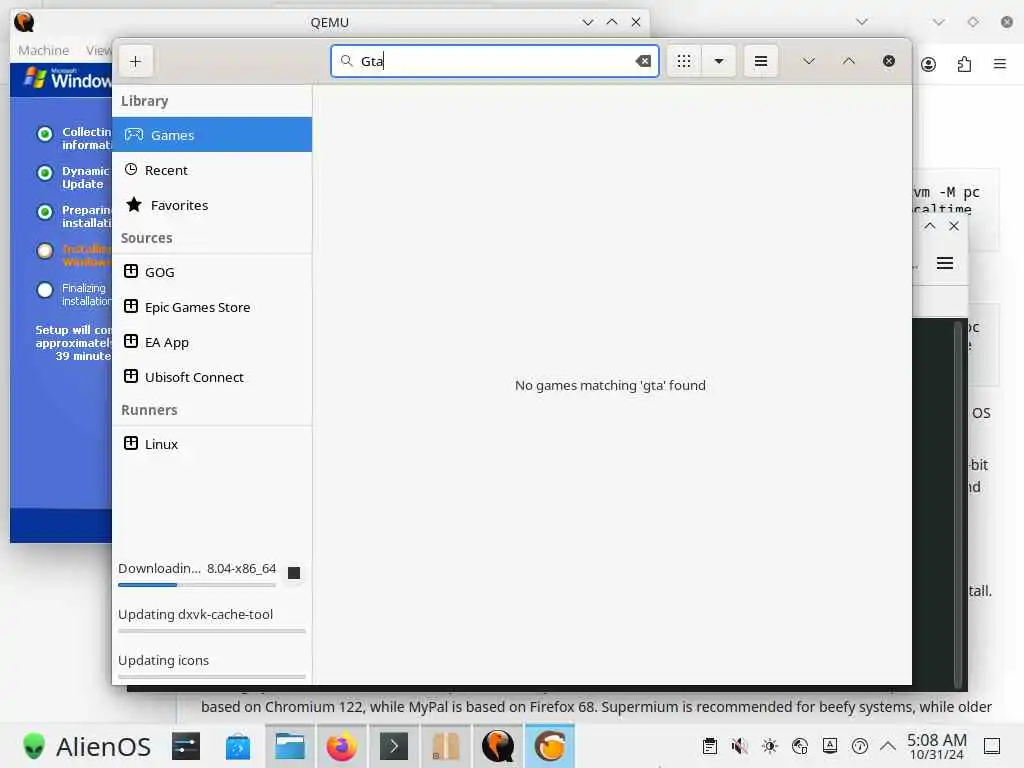Open the Lutris hamburger menu
Viewport: 1024px width, 768px height.
[761, 61]
